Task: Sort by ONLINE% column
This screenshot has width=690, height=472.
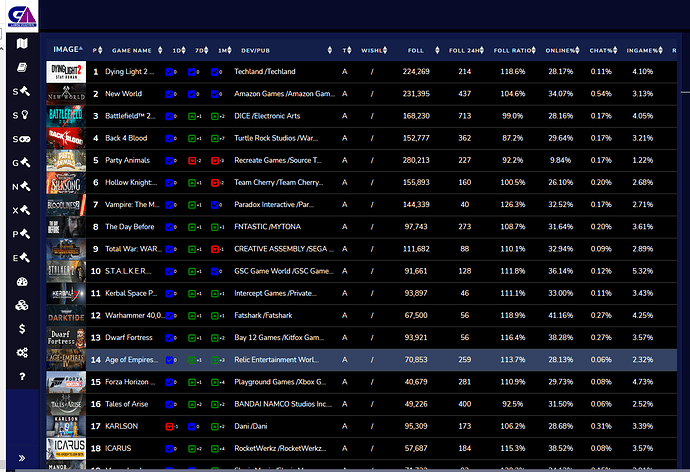Action: [562, 50]
